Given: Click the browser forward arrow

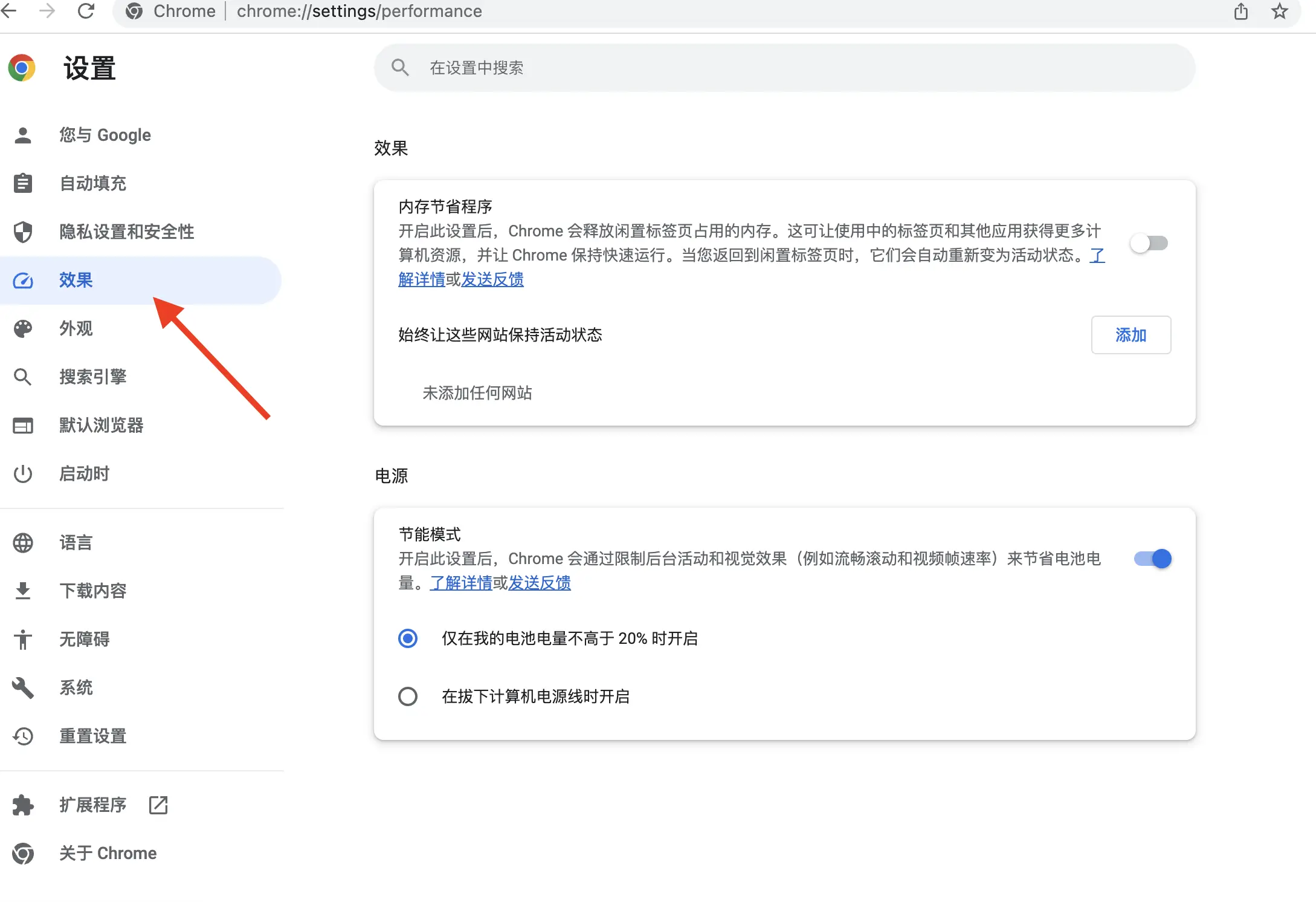Looking at the screenshot, I should click(47, 11).
